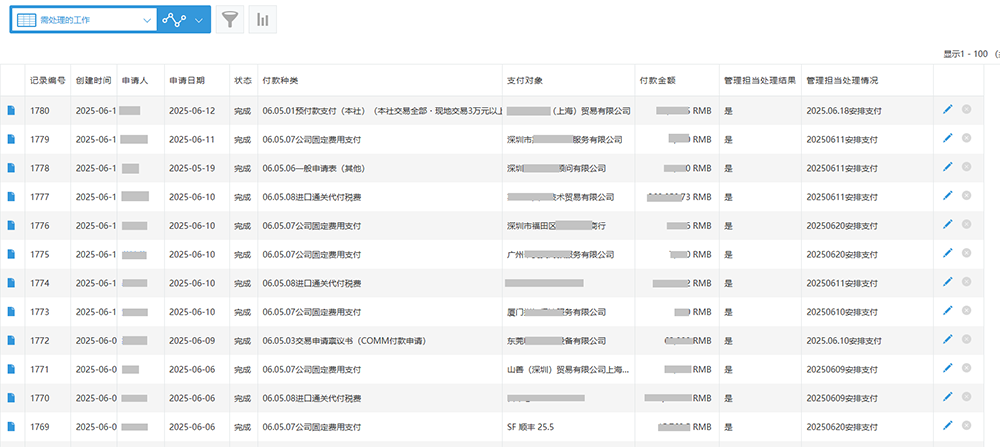
Task: Click the 申请日期 column header
Action: click(x=187, y=80)
